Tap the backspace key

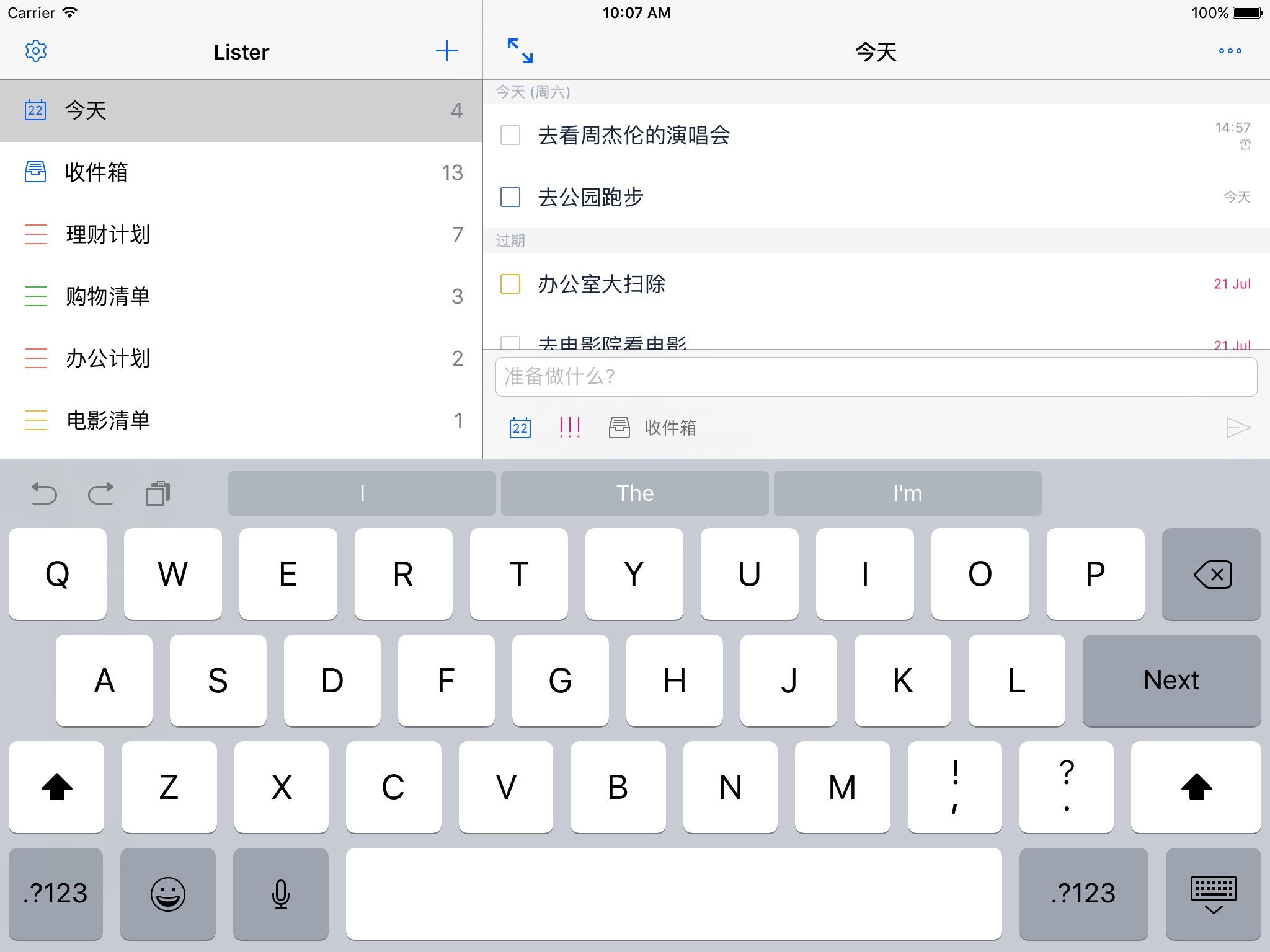coord(1212,574)
